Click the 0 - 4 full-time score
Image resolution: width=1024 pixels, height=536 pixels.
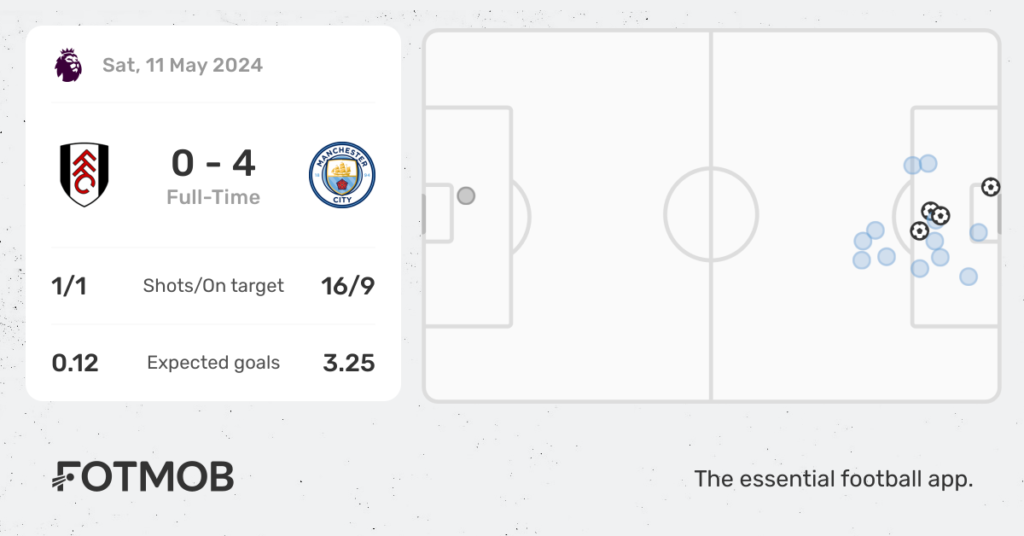(213, 163)
